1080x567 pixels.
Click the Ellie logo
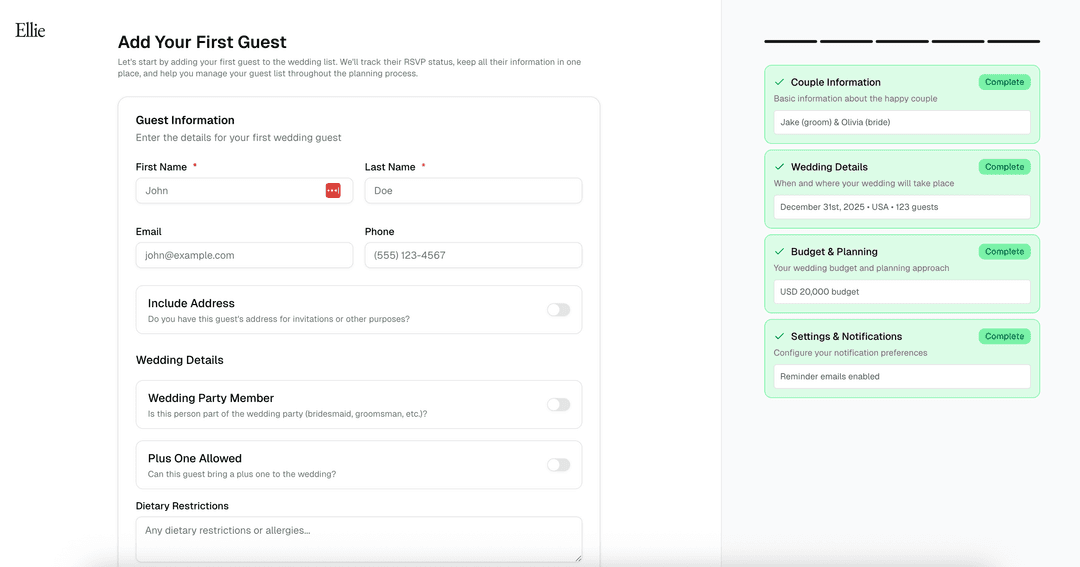30,30
